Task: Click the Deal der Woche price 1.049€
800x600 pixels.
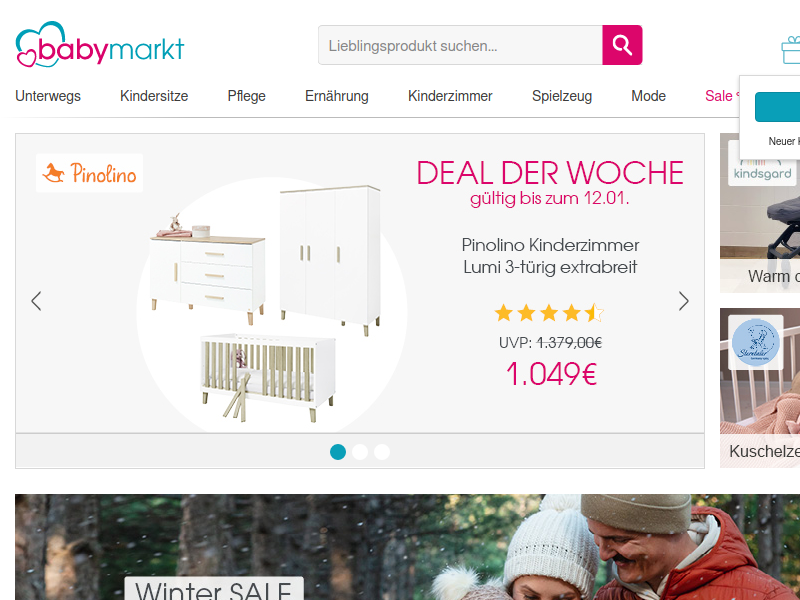Action: point(551,374)
